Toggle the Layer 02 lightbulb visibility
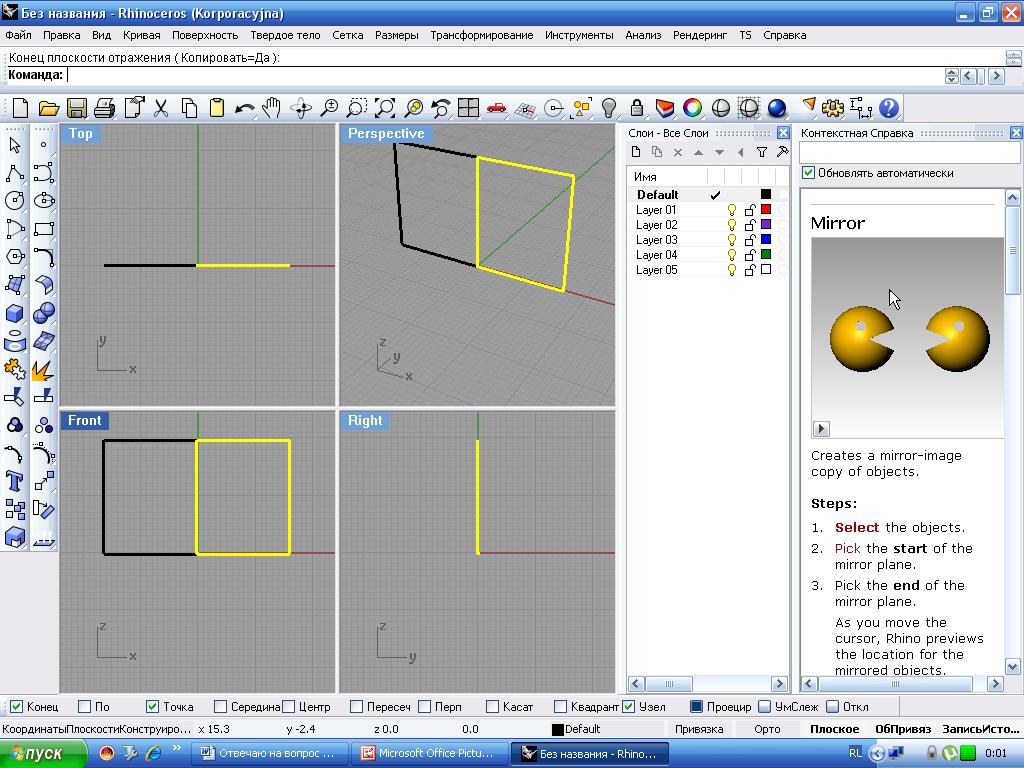Viewport: 1024px width, 768px height. pos(731,225)
